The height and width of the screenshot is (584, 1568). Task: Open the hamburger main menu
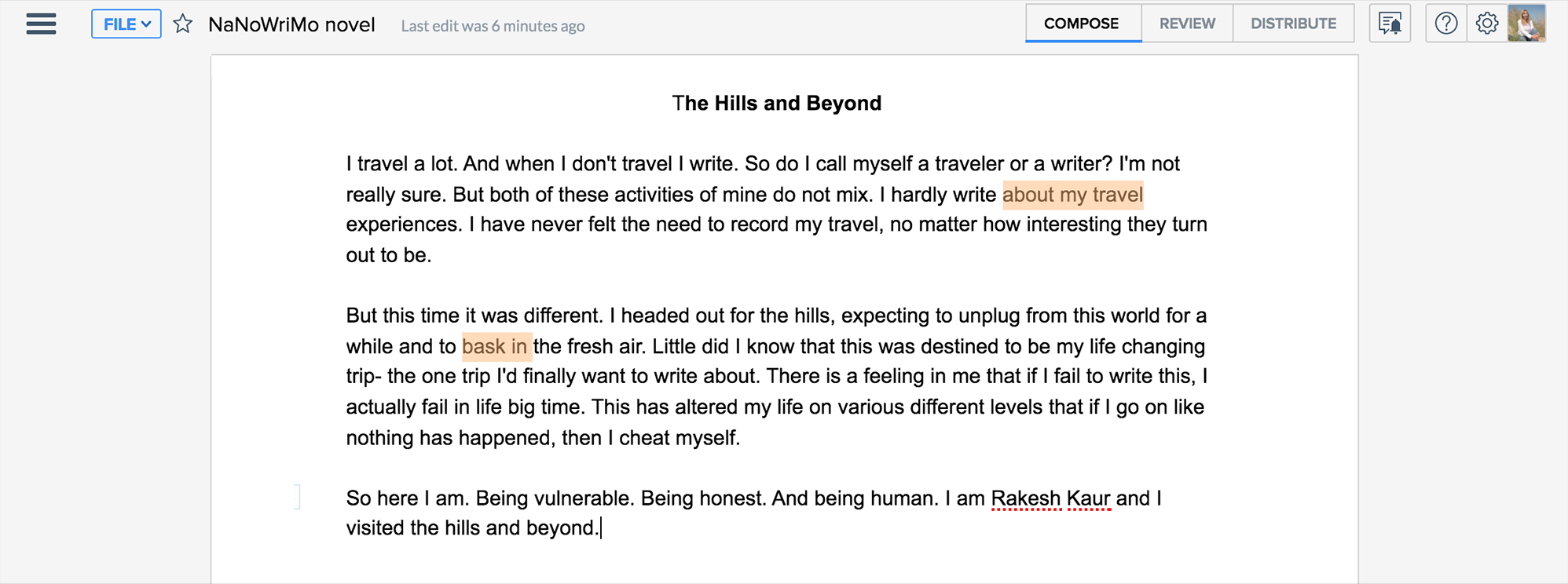click(x=41, y=24)
